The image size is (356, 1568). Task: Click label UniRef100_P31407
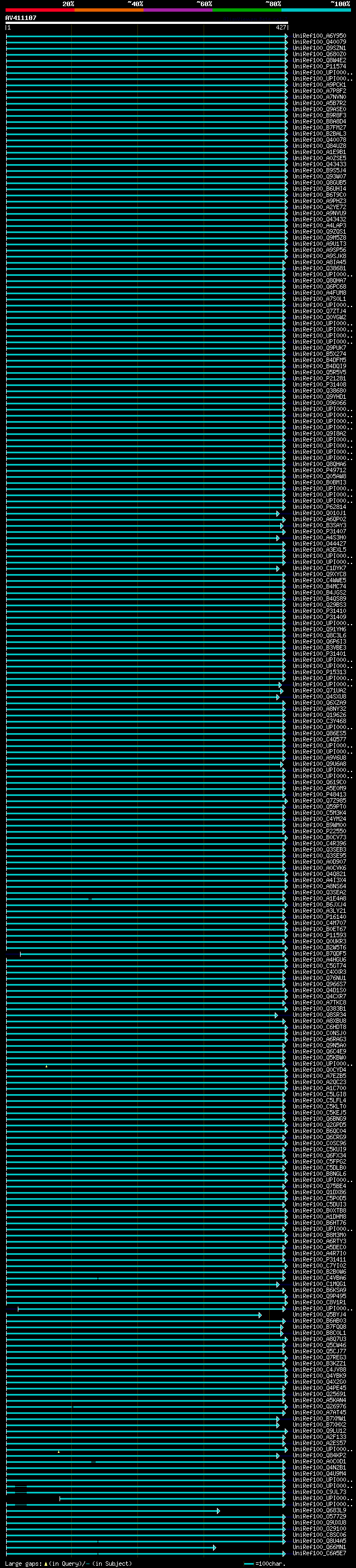[x=319, y=531]
